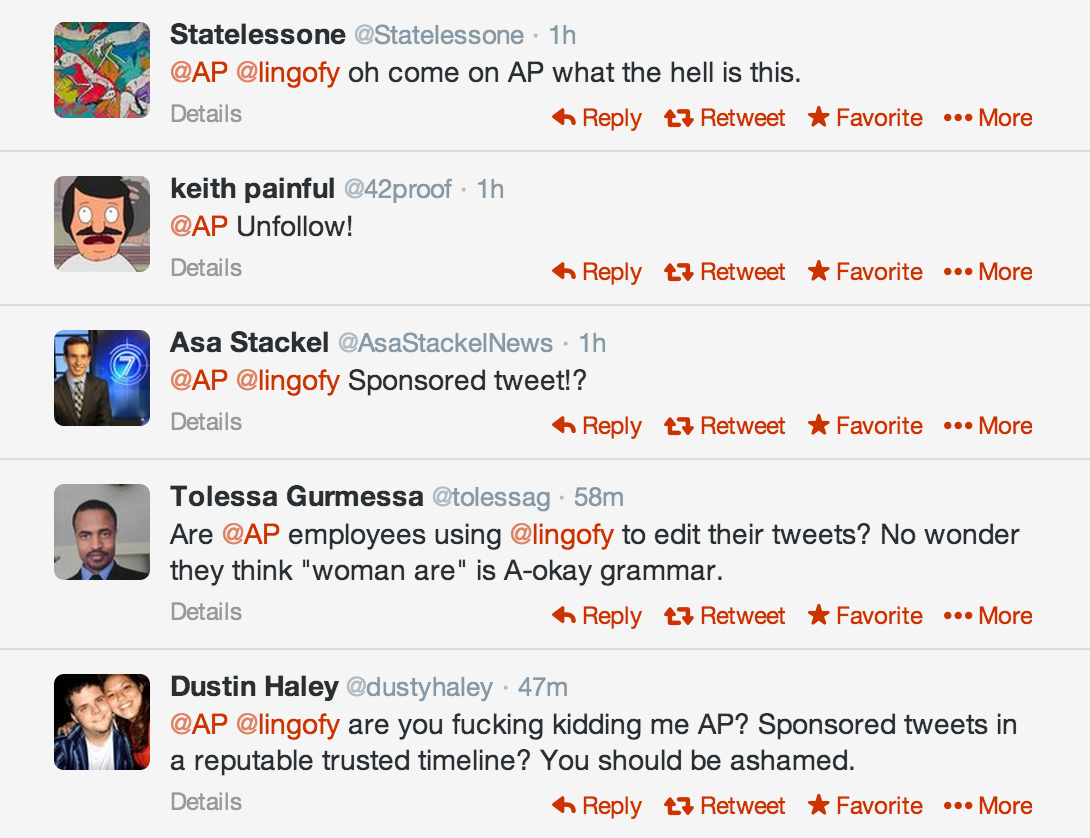The image size is (1090, 838).
Task: Expand More options on Tolessa Gurmessa's tweet
Action: pos(988,616)
